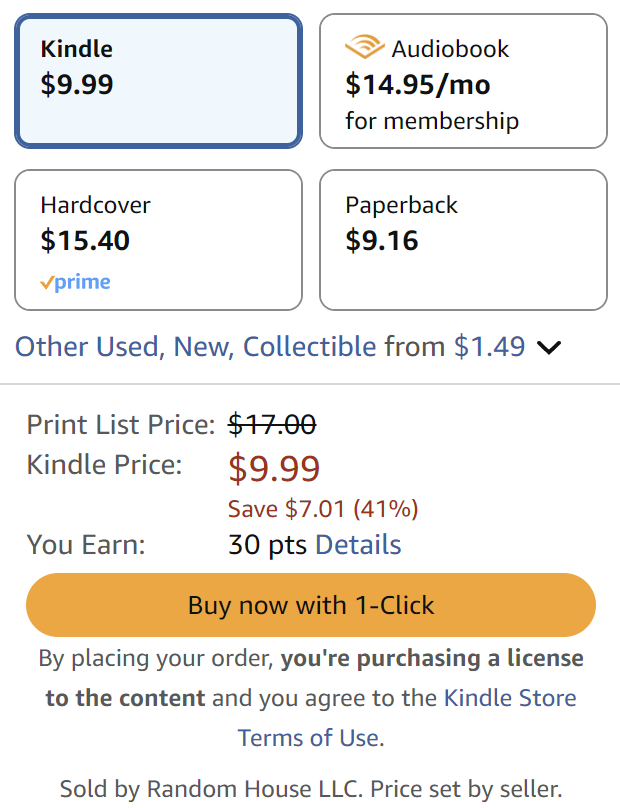Open the points Details link
620x808 pixels.
pos(358,545)
